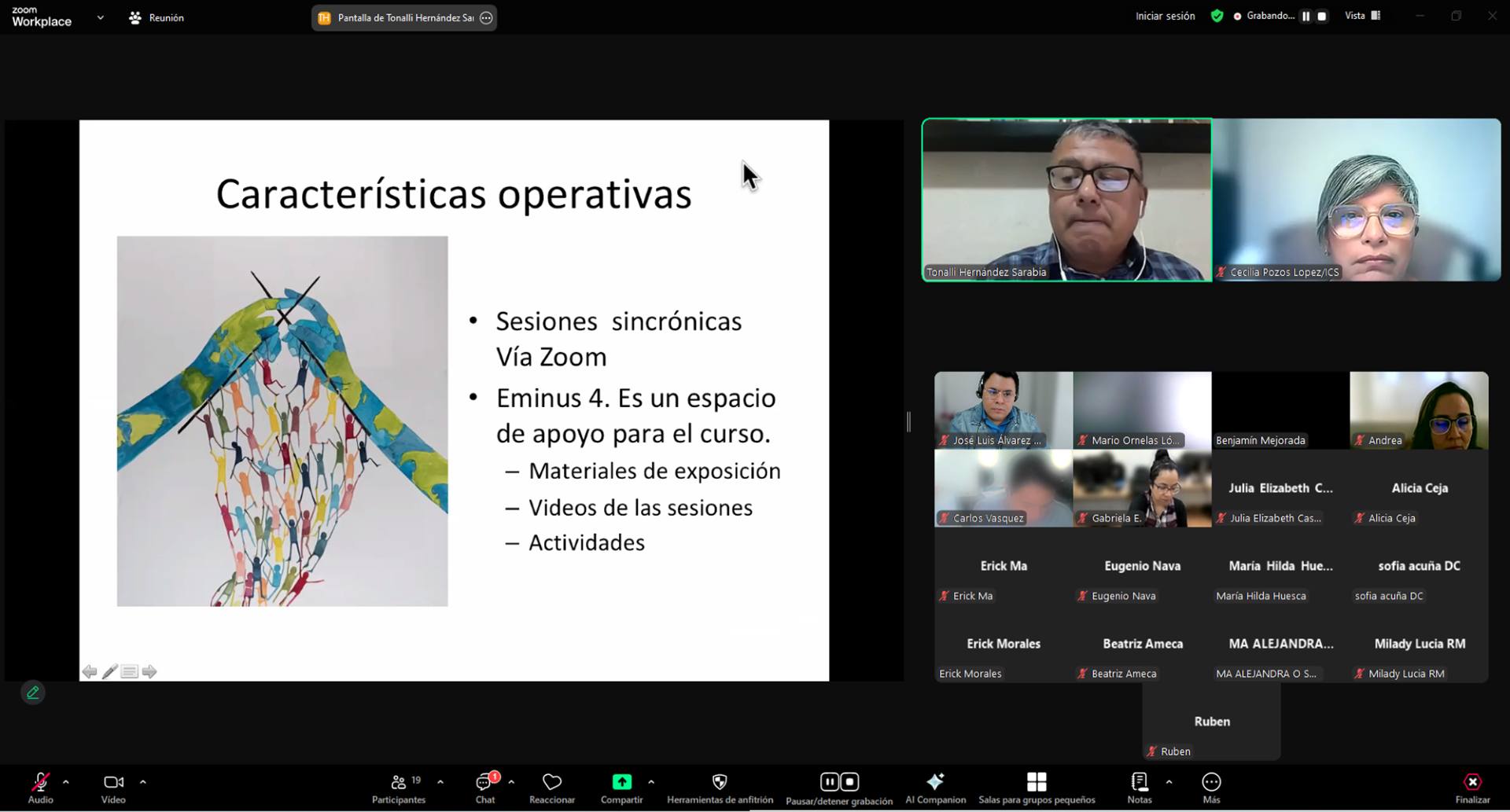Open Salas para grupos pequeños
The width and height of the screenshot is (1510, 812).
tap(1037, 782)
